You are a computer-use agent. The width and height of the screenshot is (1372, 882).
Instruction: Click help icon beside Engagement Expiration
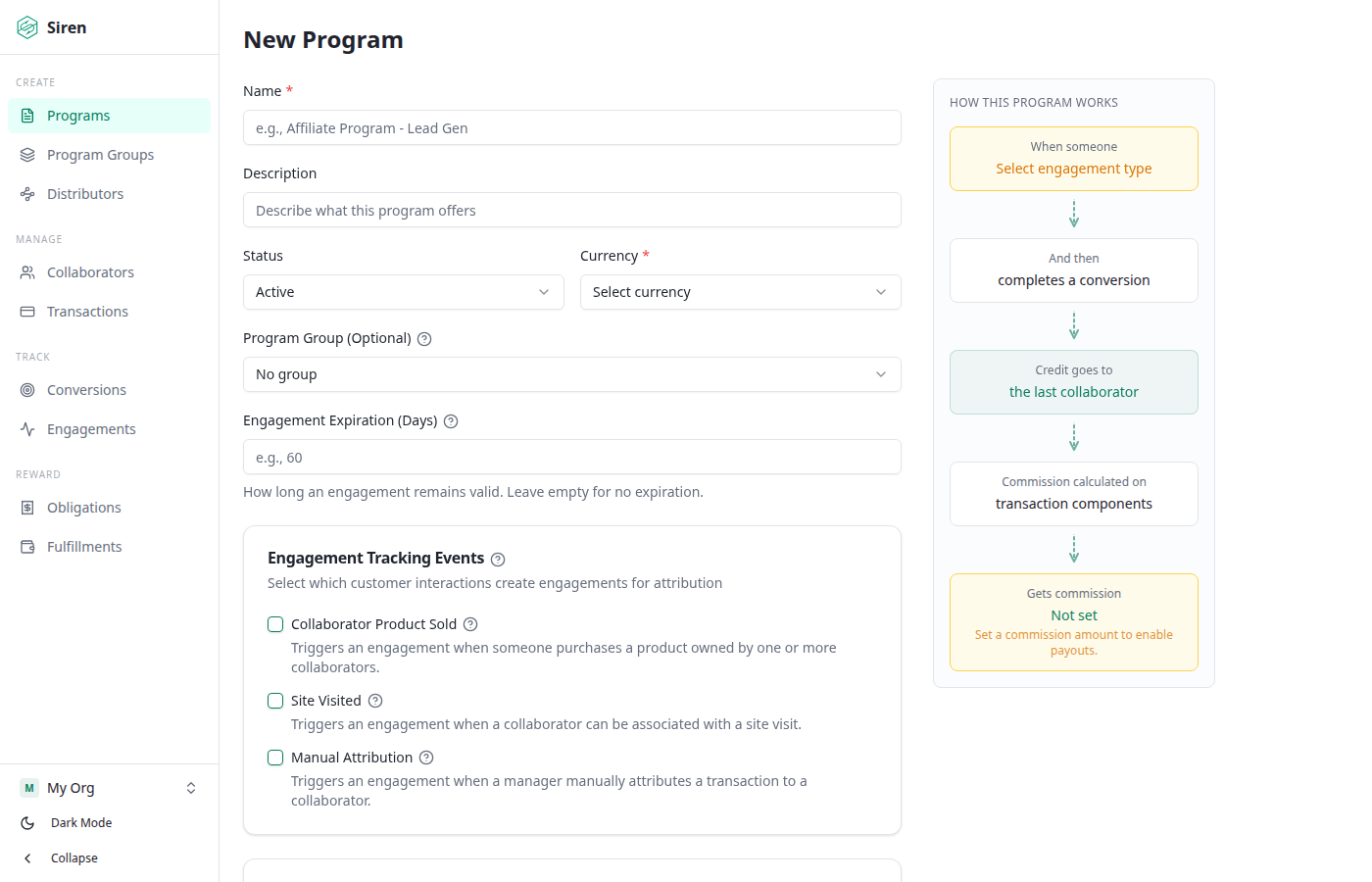(451, 421)
